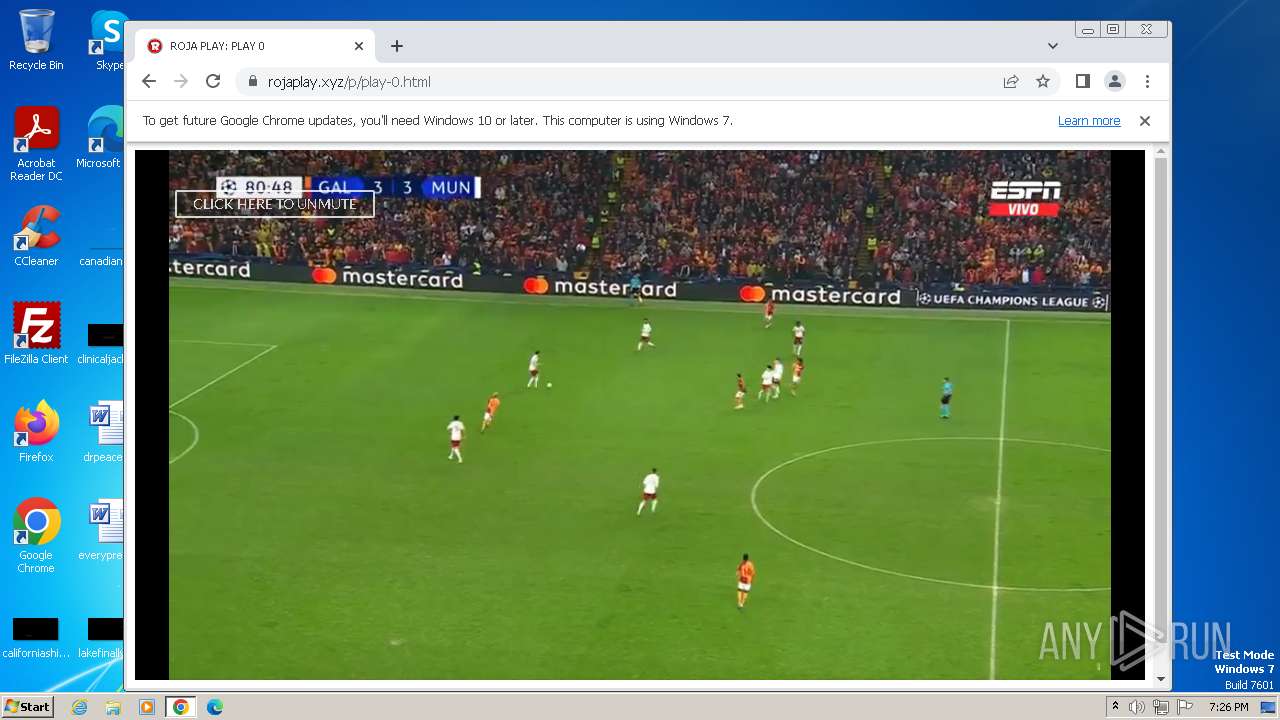Dismiss the Chrome update info bar
This screenshot has height=720, width=1280.
(1145, 121)
